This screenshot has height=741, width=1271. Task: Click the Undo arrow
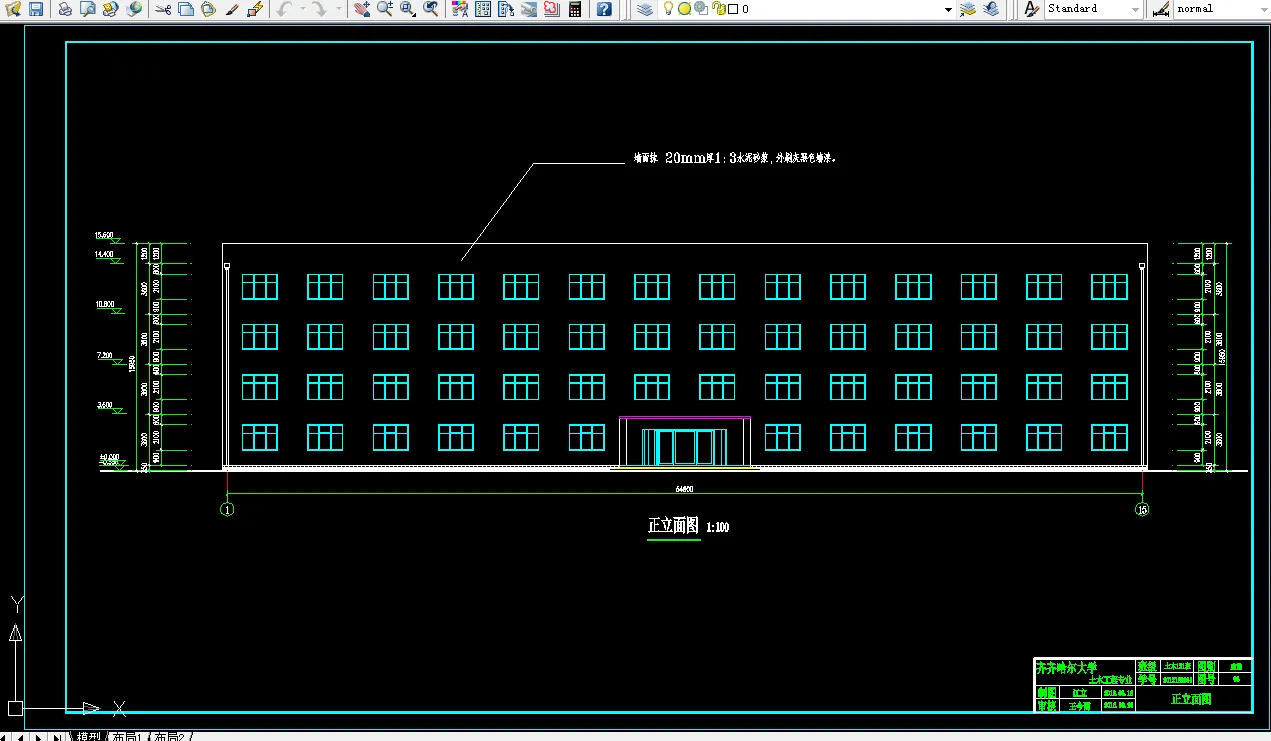(x=284, y=9)
